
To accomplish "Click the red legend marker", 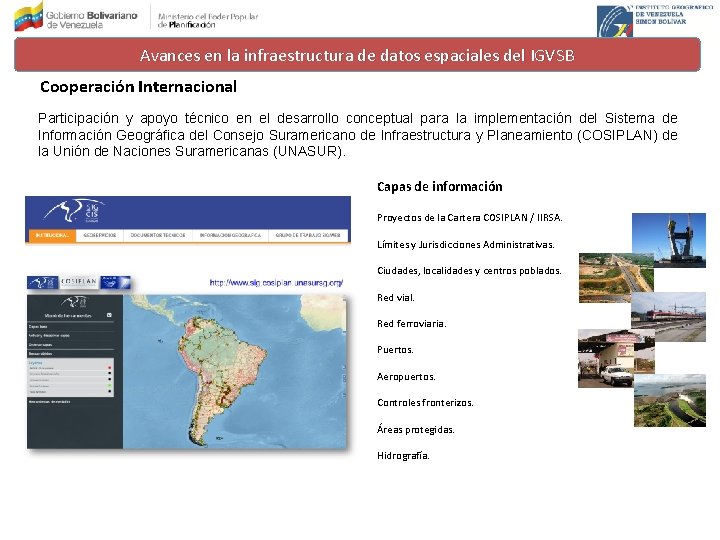I will point(109,368).
